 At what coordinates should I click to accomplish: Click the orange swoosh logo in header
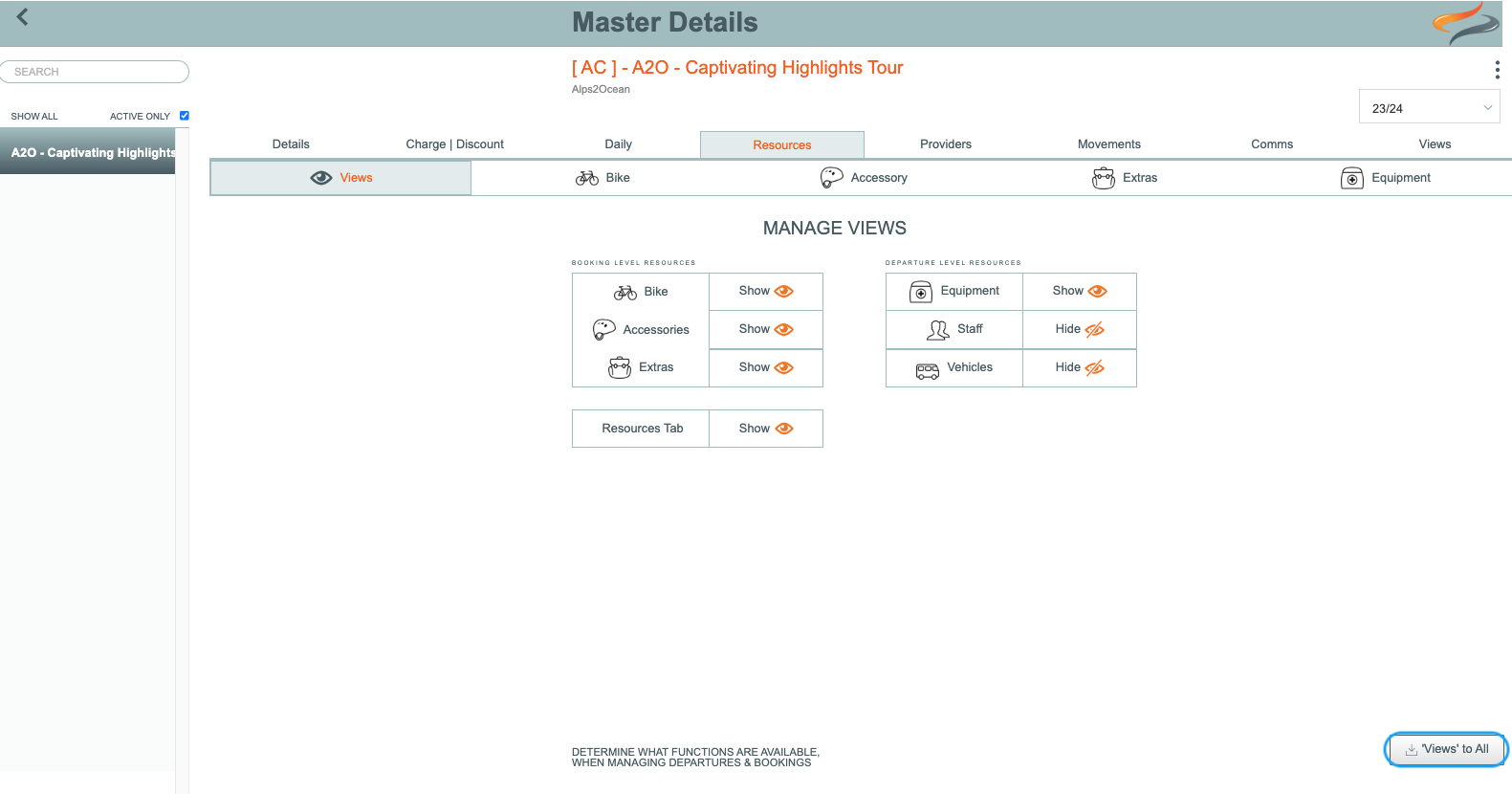click(x=1465, y=22)
